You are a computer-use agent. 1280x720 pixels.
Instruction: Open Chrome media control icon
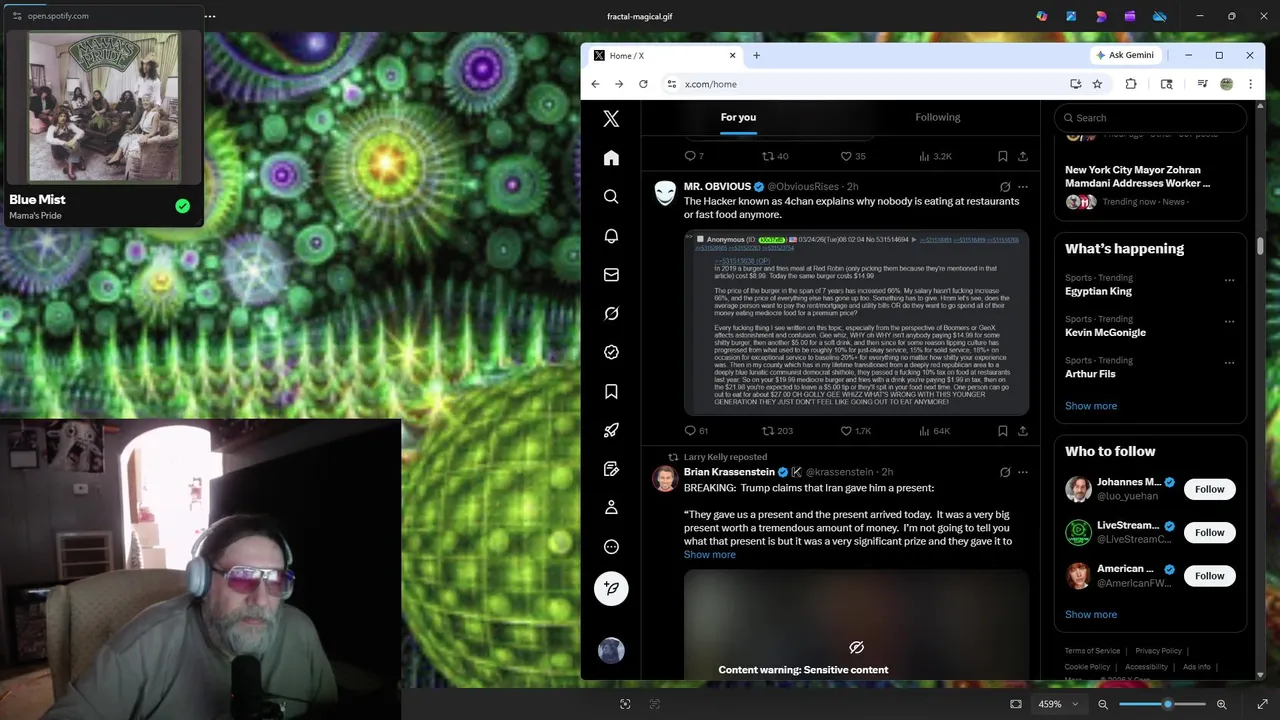(1203, 84)
